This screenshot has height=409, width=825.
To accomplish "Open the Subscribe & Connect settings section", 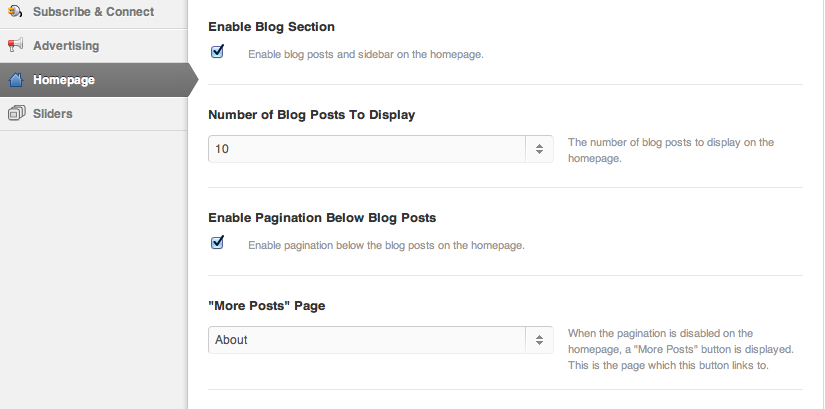I will pos(93,12).
